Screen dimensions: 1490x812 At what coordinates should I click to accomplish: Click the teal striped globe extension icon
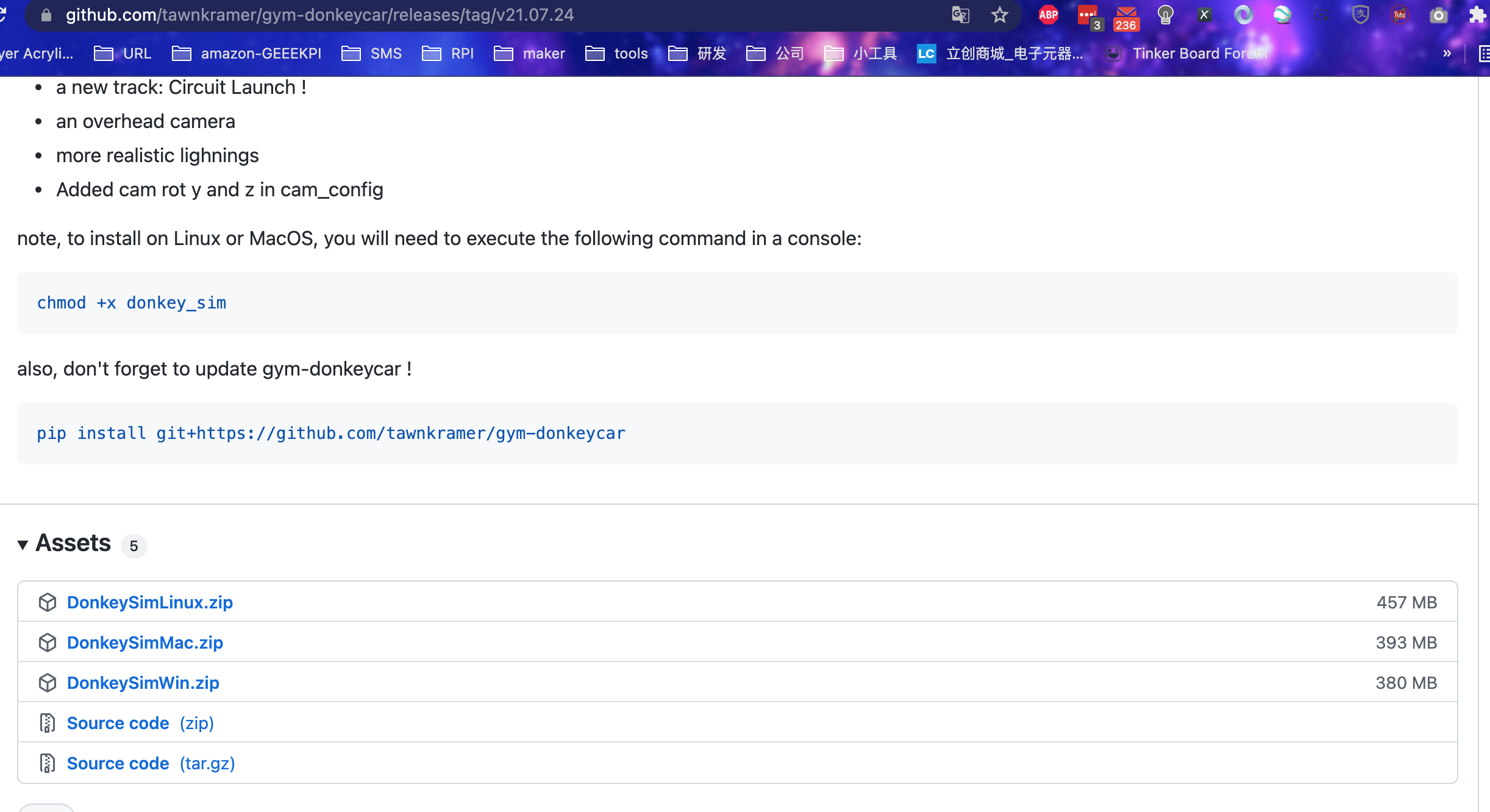[1283, 15]
